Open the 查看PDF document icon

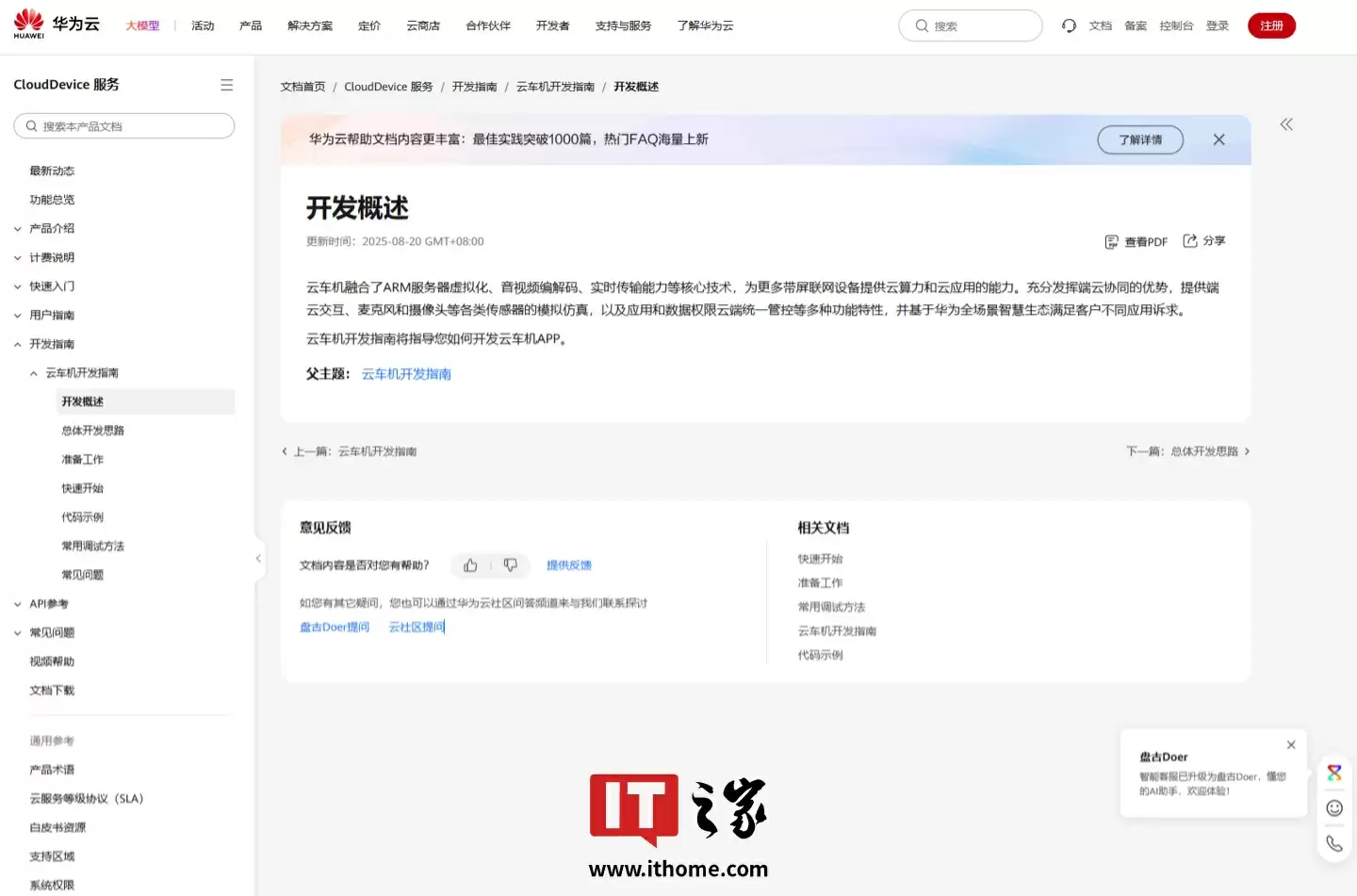(x=1136, y=241)
